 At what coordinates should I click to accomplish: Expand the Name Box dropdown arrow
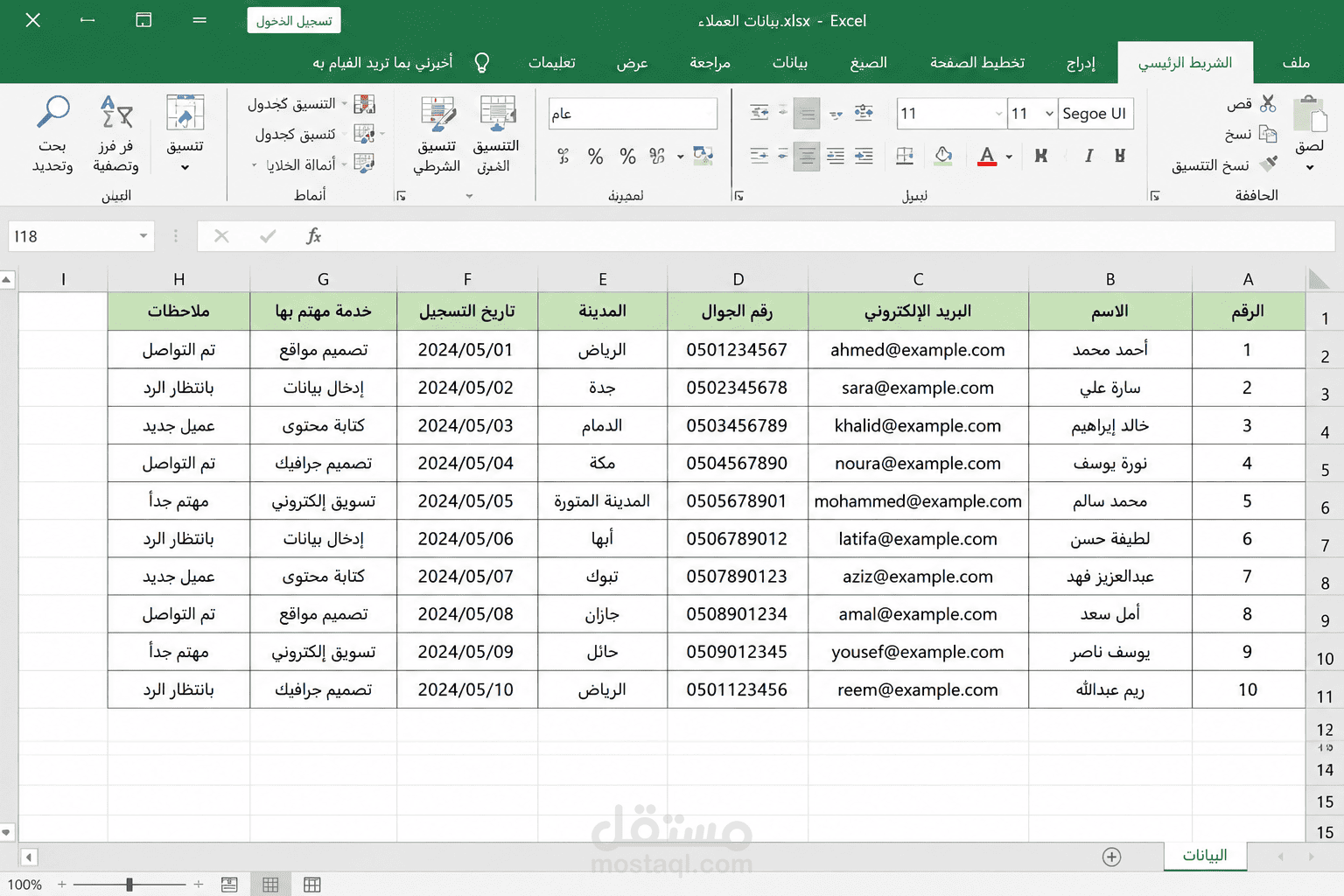coord(143,236)
